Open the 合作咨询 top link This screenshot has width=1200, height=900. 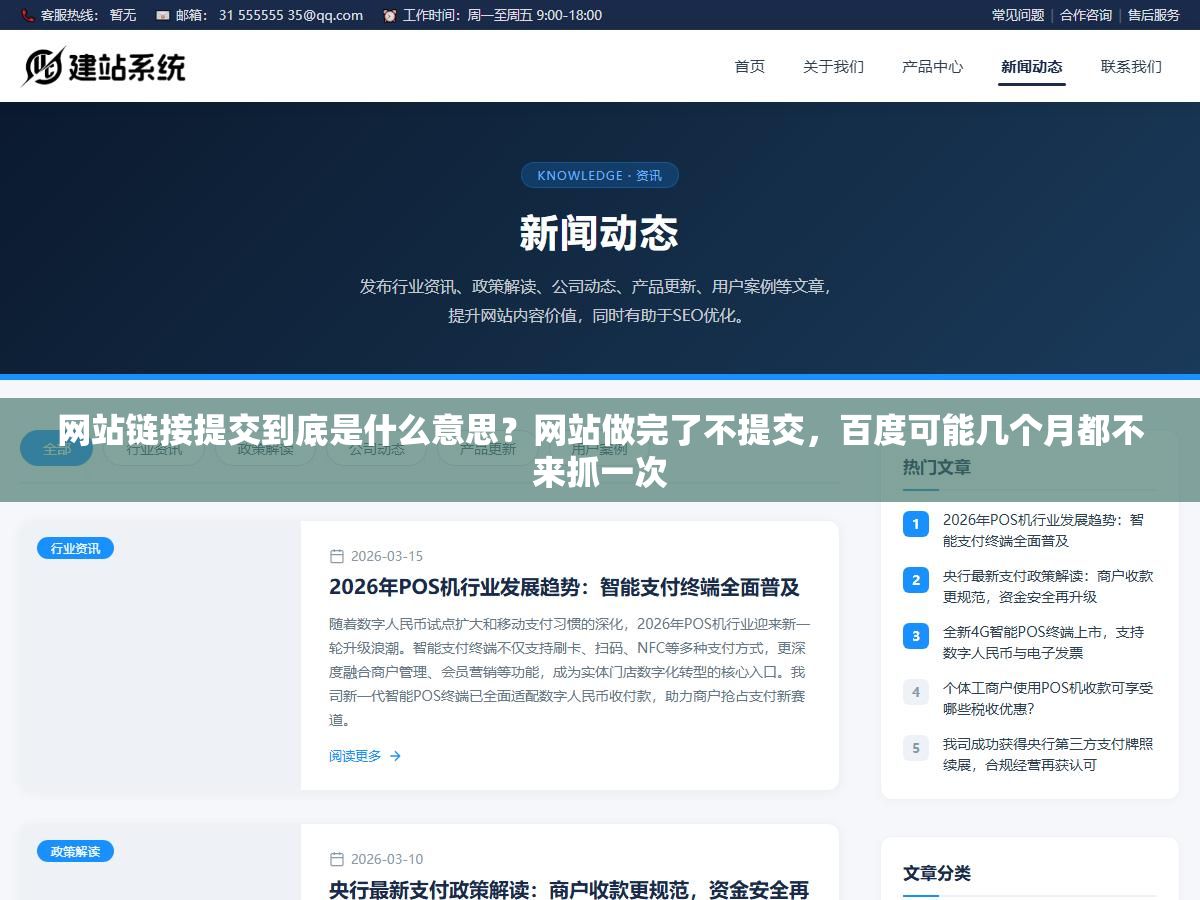point(1086,15)
